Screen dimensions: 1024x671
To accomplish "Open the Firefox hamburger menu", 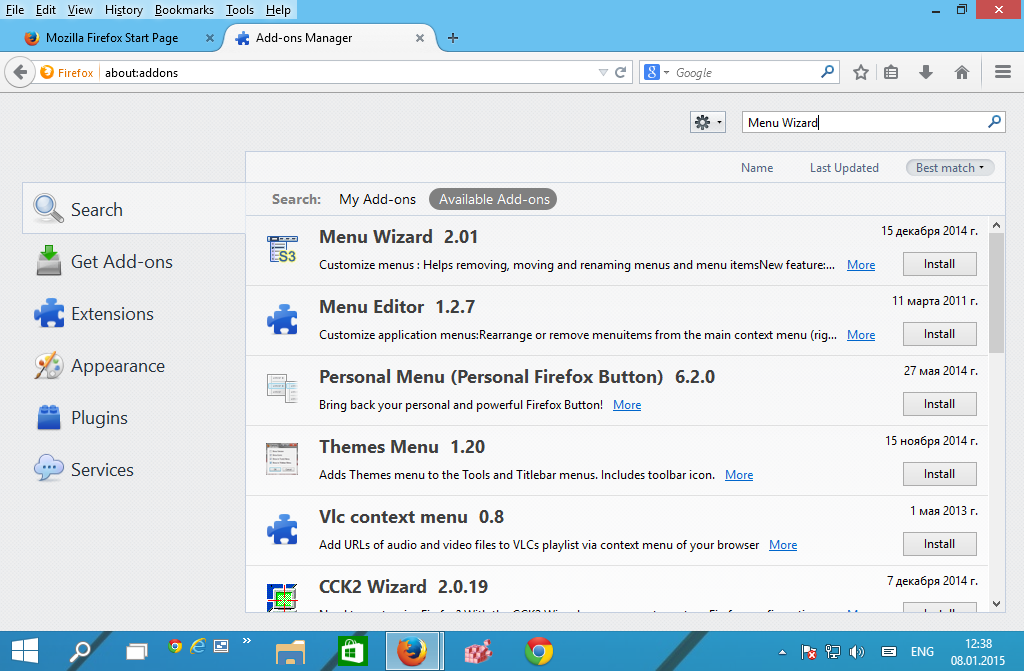I will (1002, 72).
